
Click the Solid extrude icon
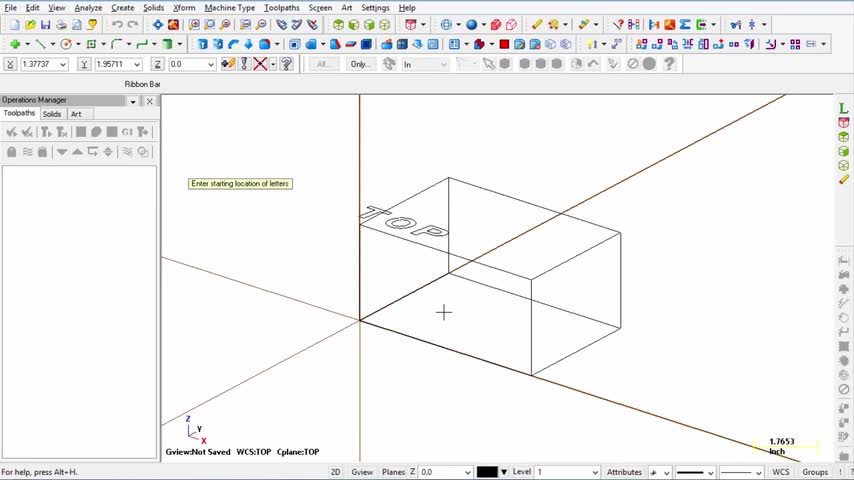click(202, 44)
